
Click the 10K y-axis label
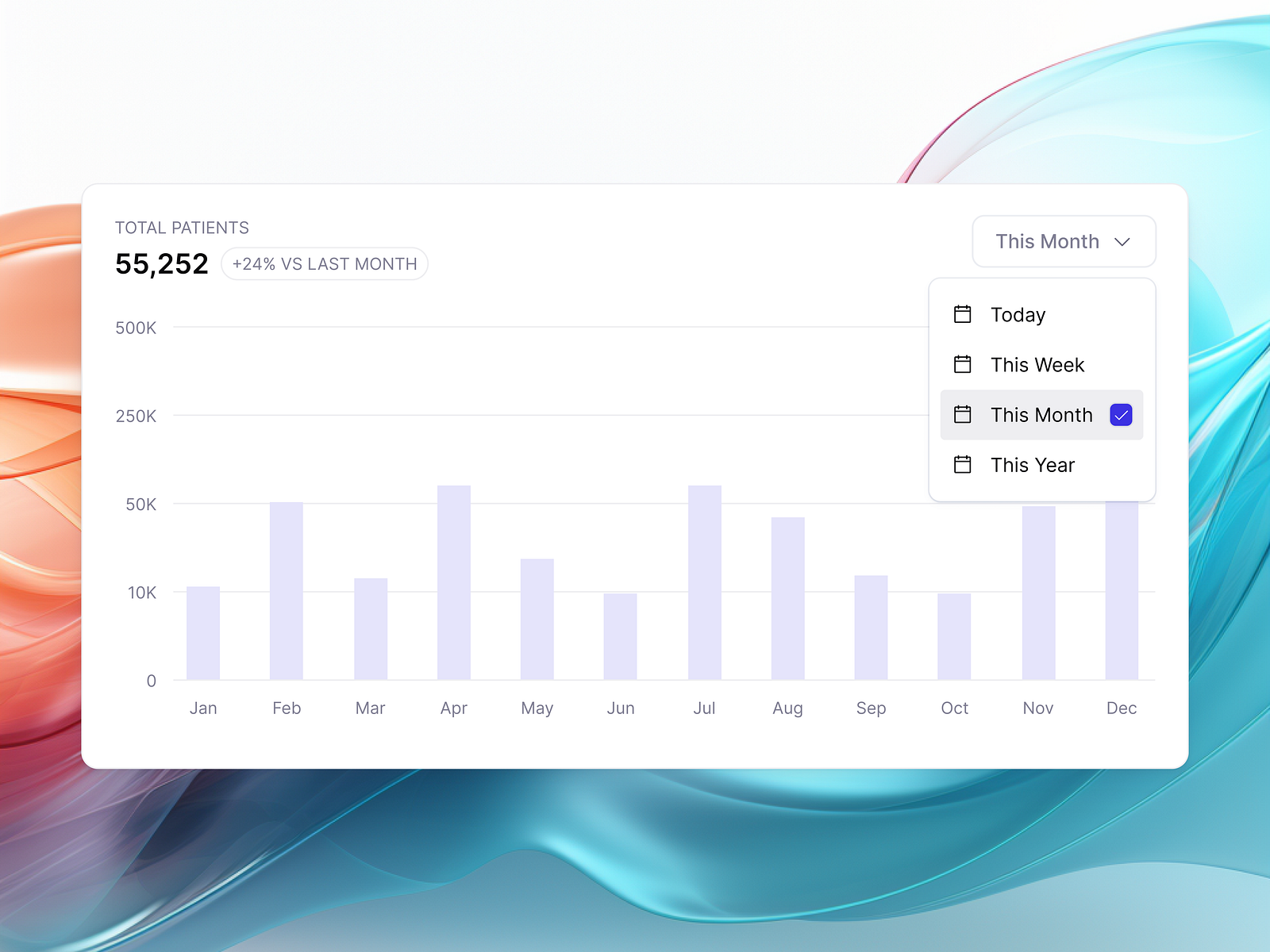coord(142,593)
